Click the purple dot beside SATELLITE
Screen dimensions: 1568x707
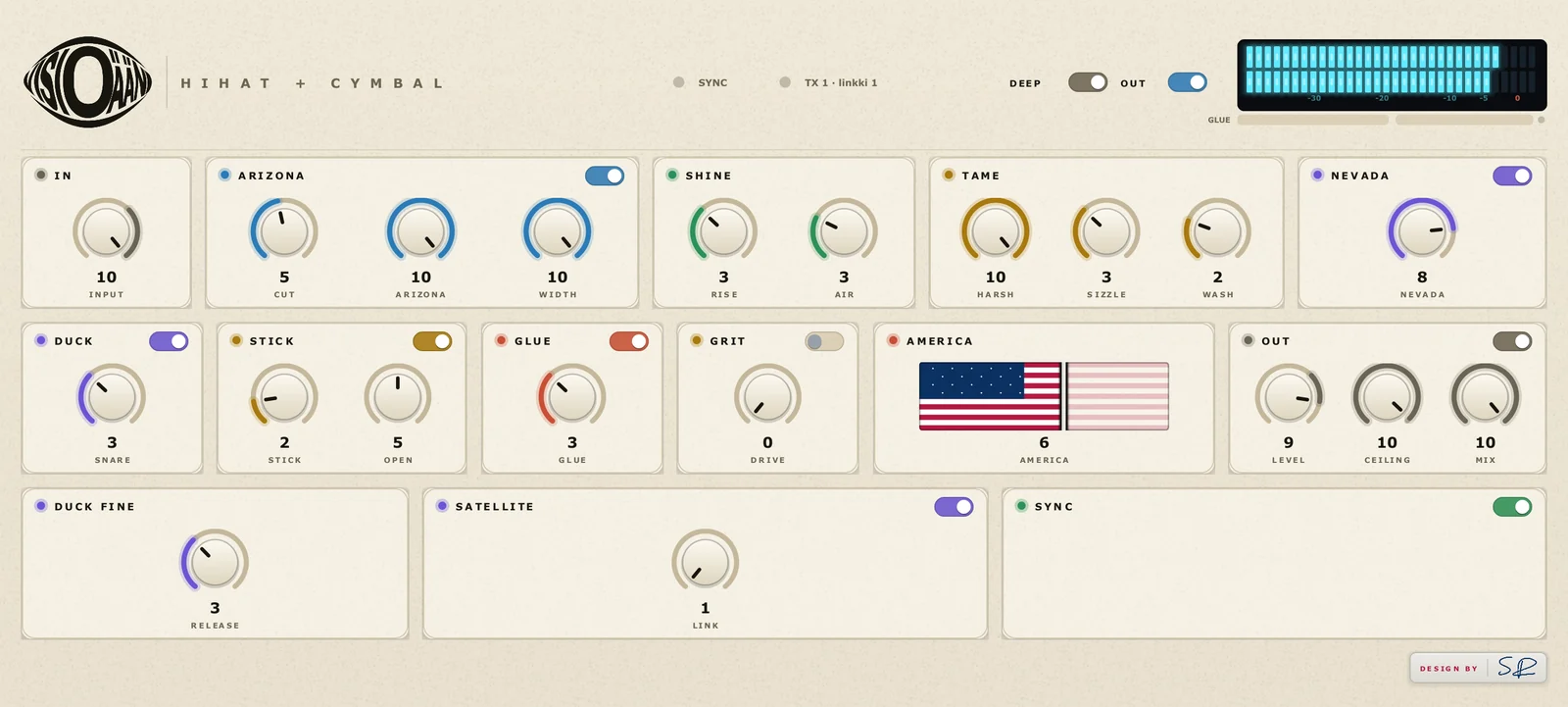point(442,506)
